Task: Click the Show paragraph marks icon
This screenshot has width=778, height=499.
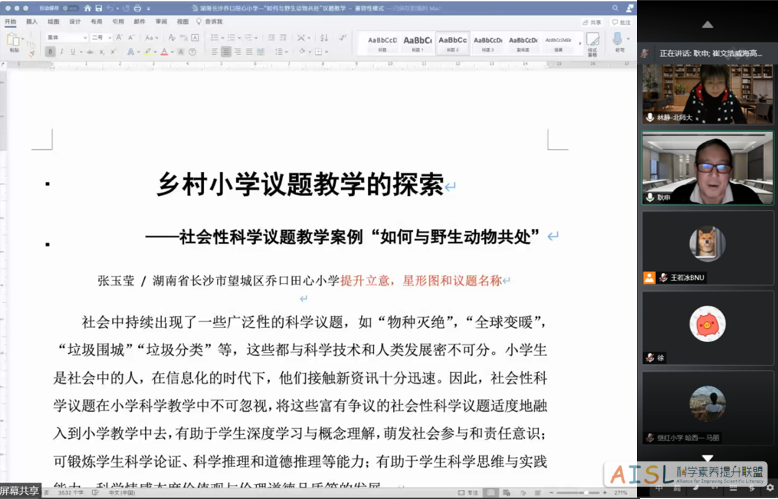Action: coord(342,38)
